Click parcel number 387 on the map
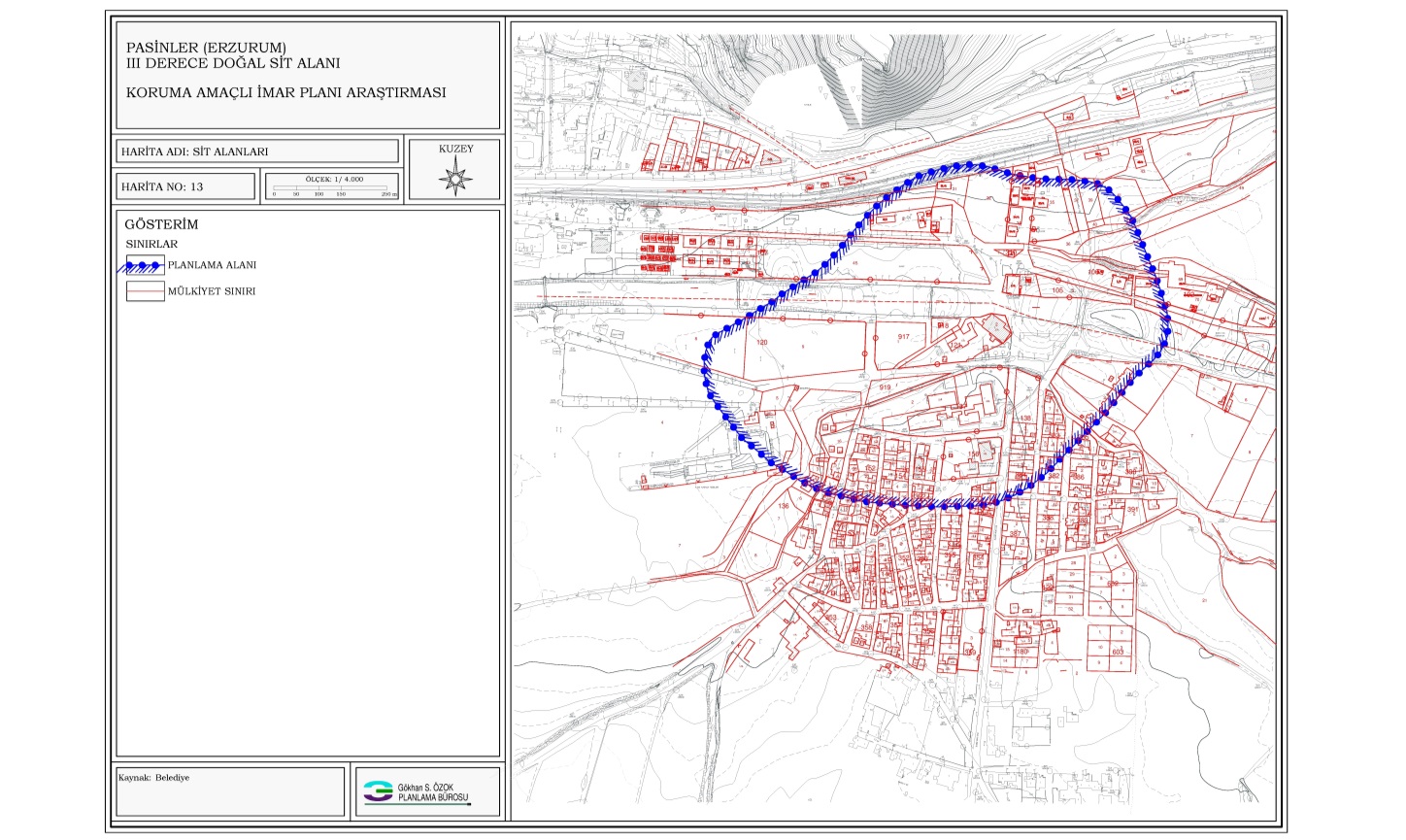 tap(1015, 534)
